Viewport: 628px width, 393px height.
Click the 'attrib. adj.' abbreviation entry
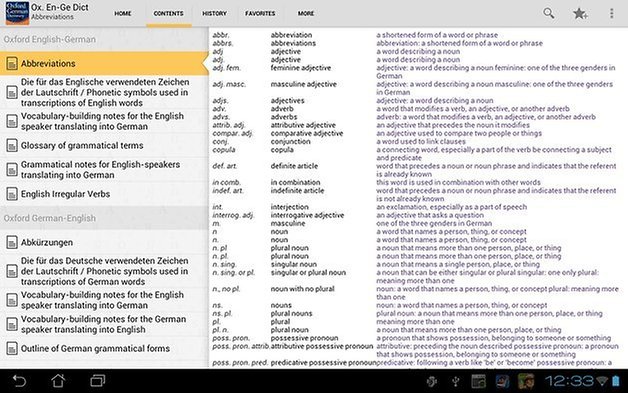click(229, 125)
